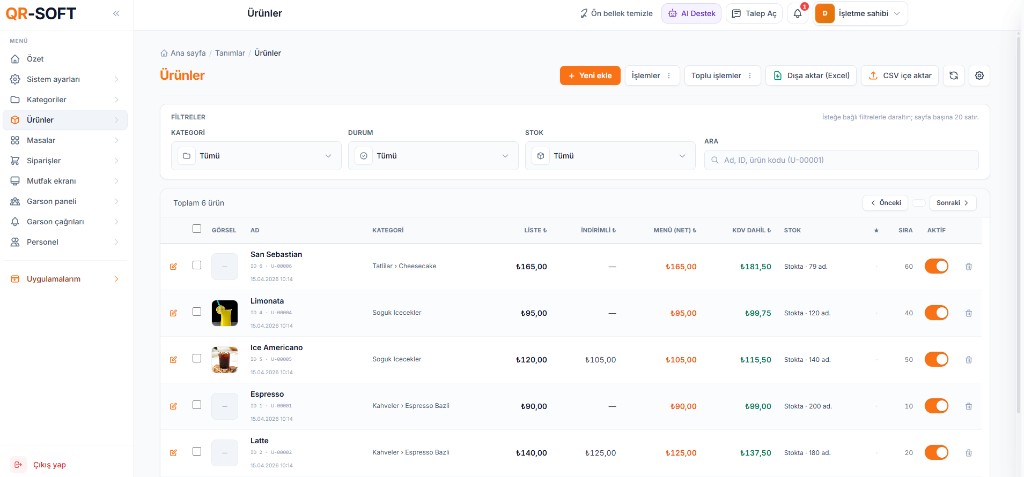
Task: Go to Mutfak ekranı in the sidebar
Action: [x=50, y=181]
